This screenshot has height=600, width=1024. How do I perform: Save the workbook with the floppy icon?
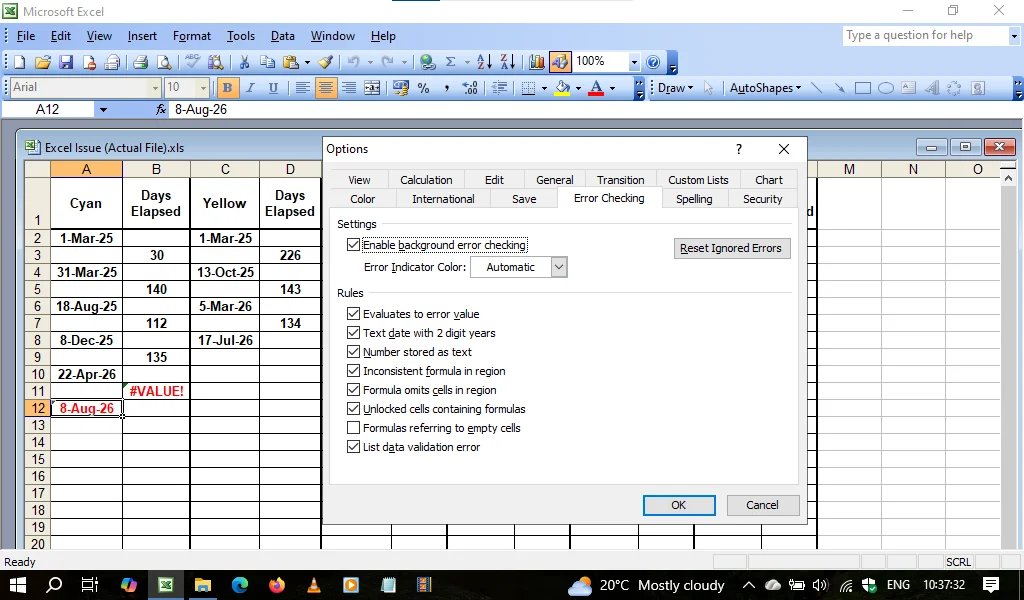[65, 62]
